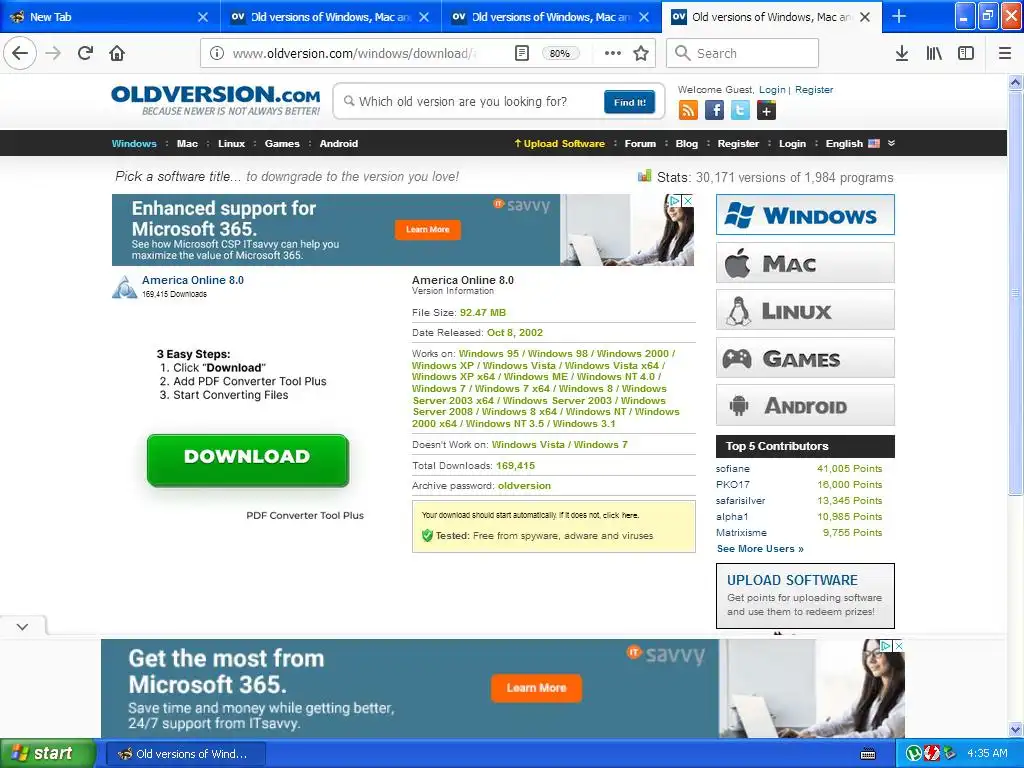Go to the browser Home page
1024x768 pixels.
[x=117, y=53]
